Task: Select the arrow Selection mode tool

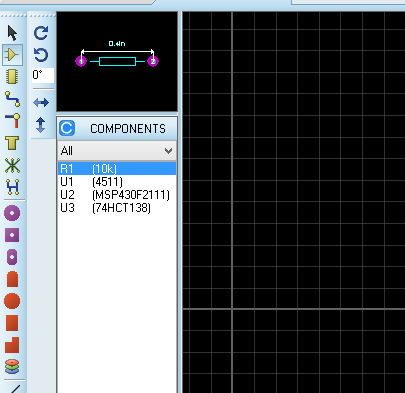Action: point(12,33)
